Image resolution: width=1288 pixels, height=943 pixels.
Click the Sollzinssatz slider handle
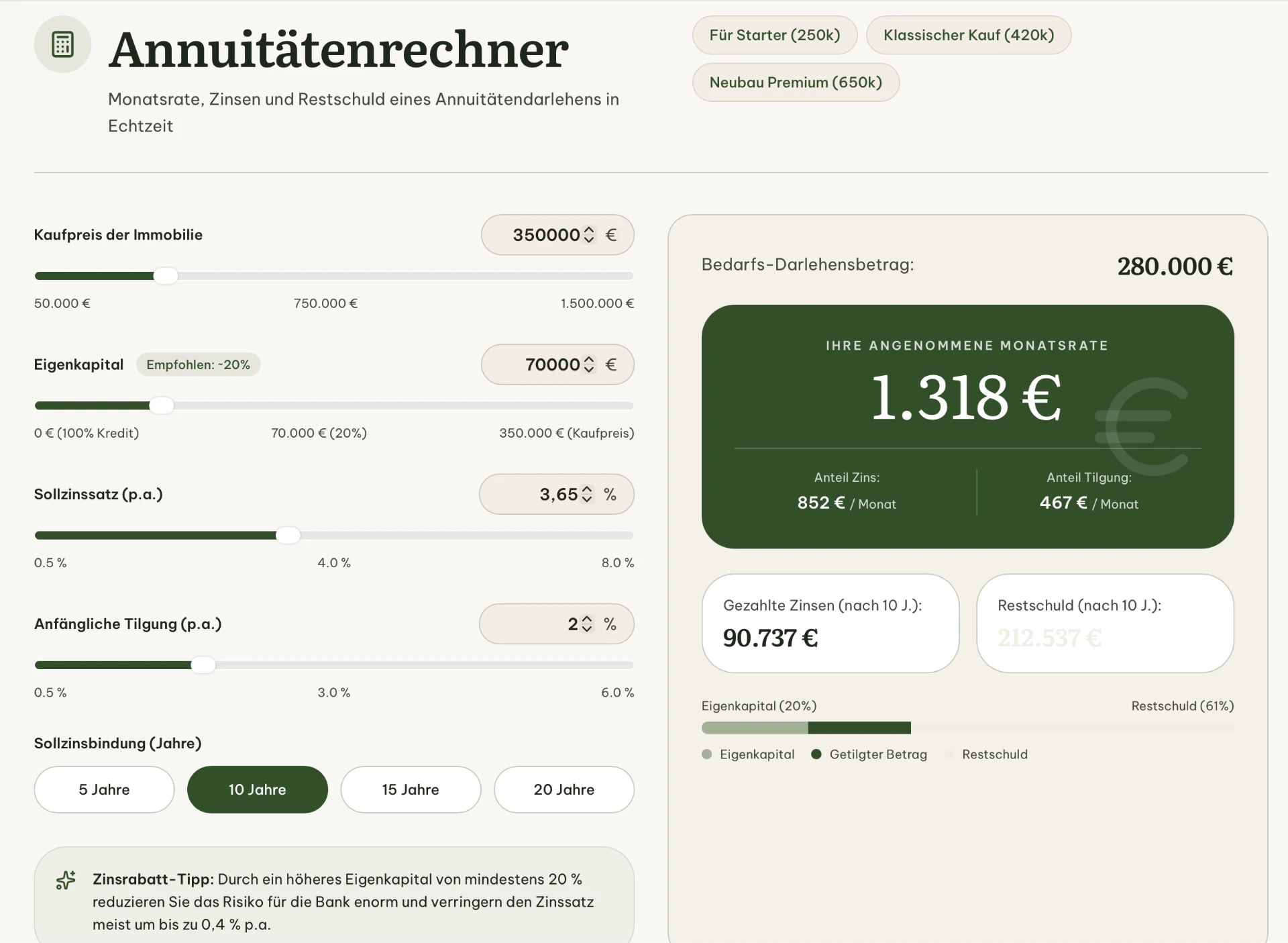[288, 535]
